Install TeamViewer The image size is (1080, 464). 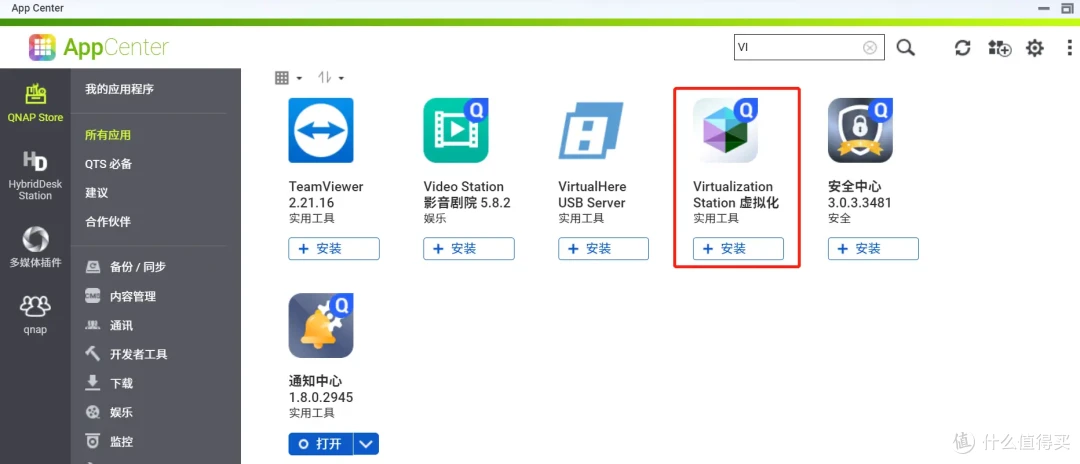coord(334,249)
